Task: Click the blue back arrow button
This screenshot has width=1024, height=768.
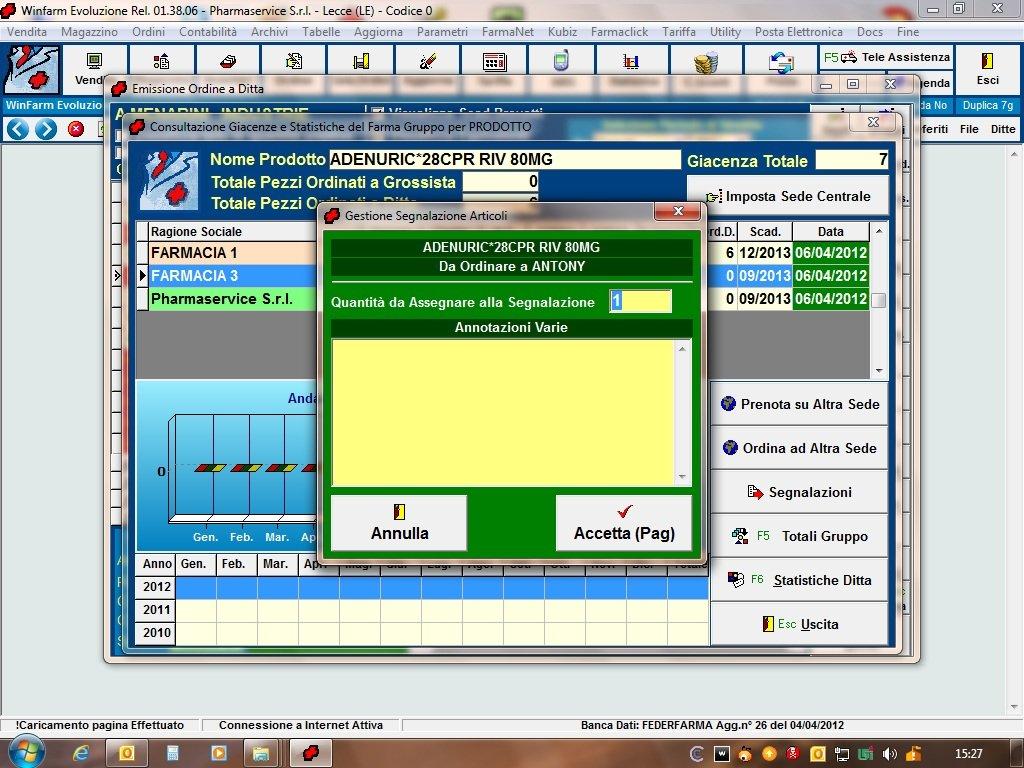Action: 17,129
